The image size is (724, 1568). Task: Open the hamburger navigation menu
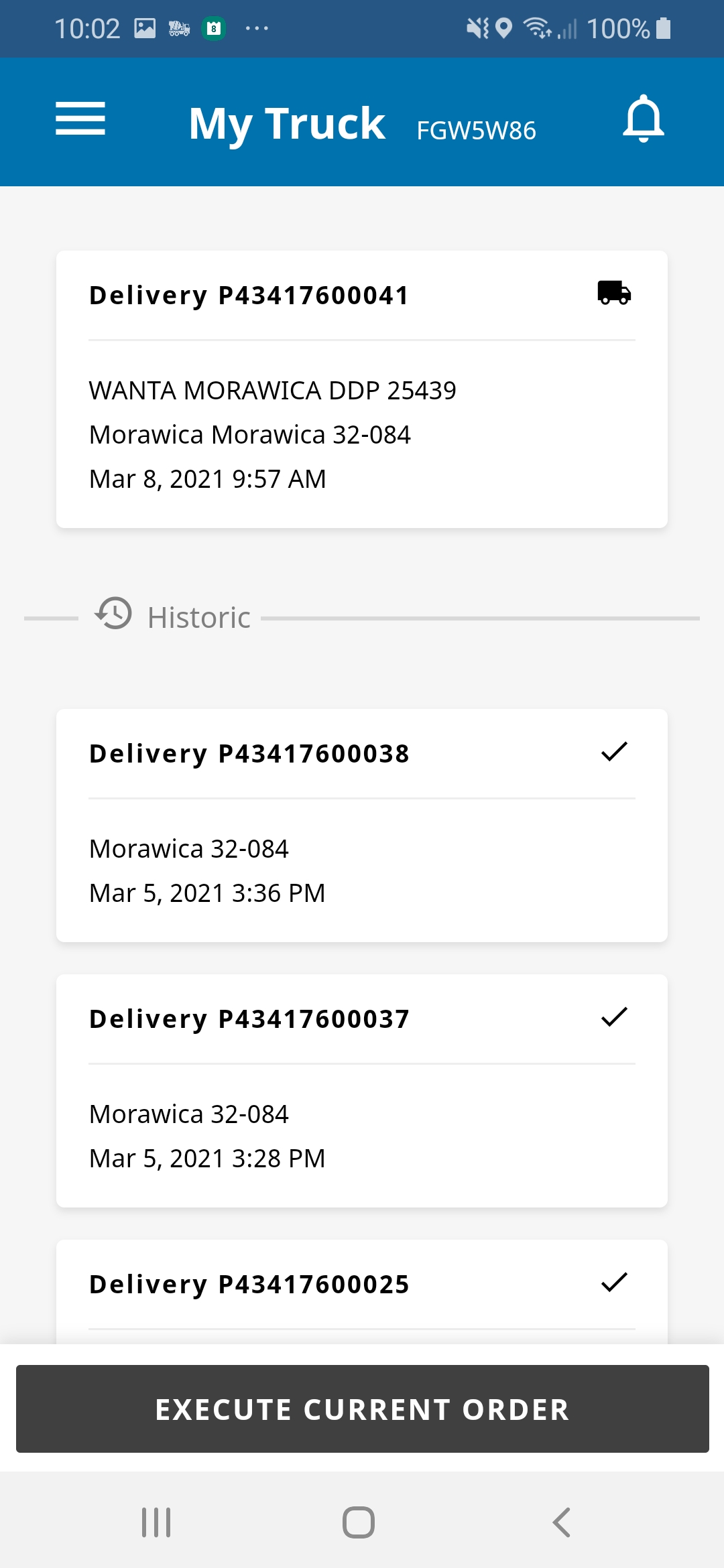pos(80,119)
